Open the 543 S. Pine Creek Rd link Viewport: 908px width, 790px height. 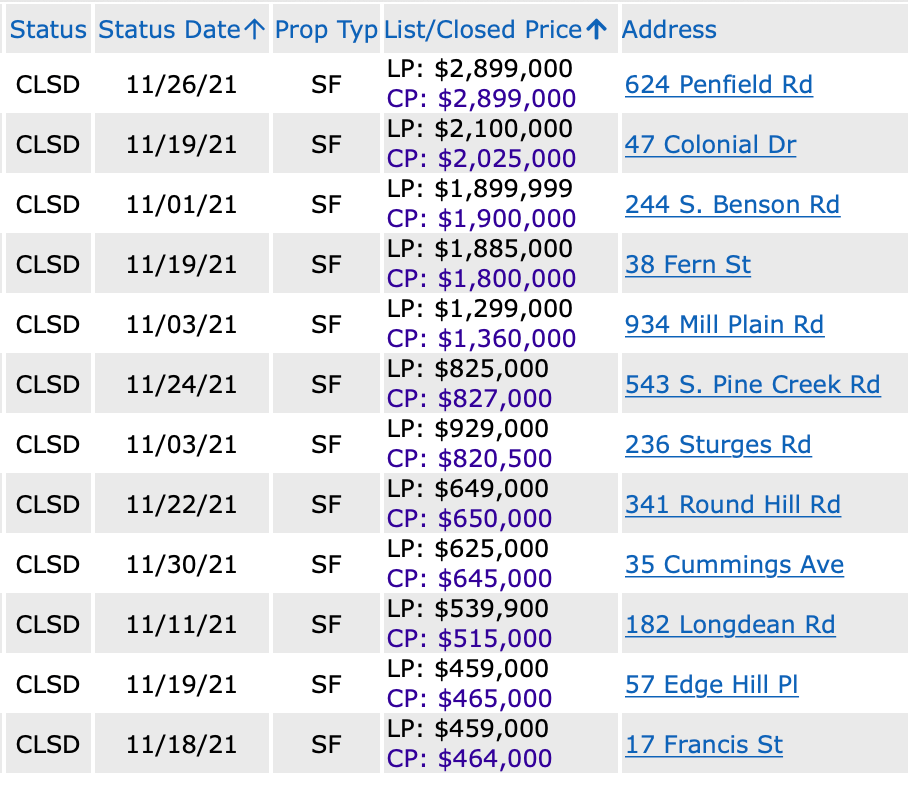pos(752,385)
